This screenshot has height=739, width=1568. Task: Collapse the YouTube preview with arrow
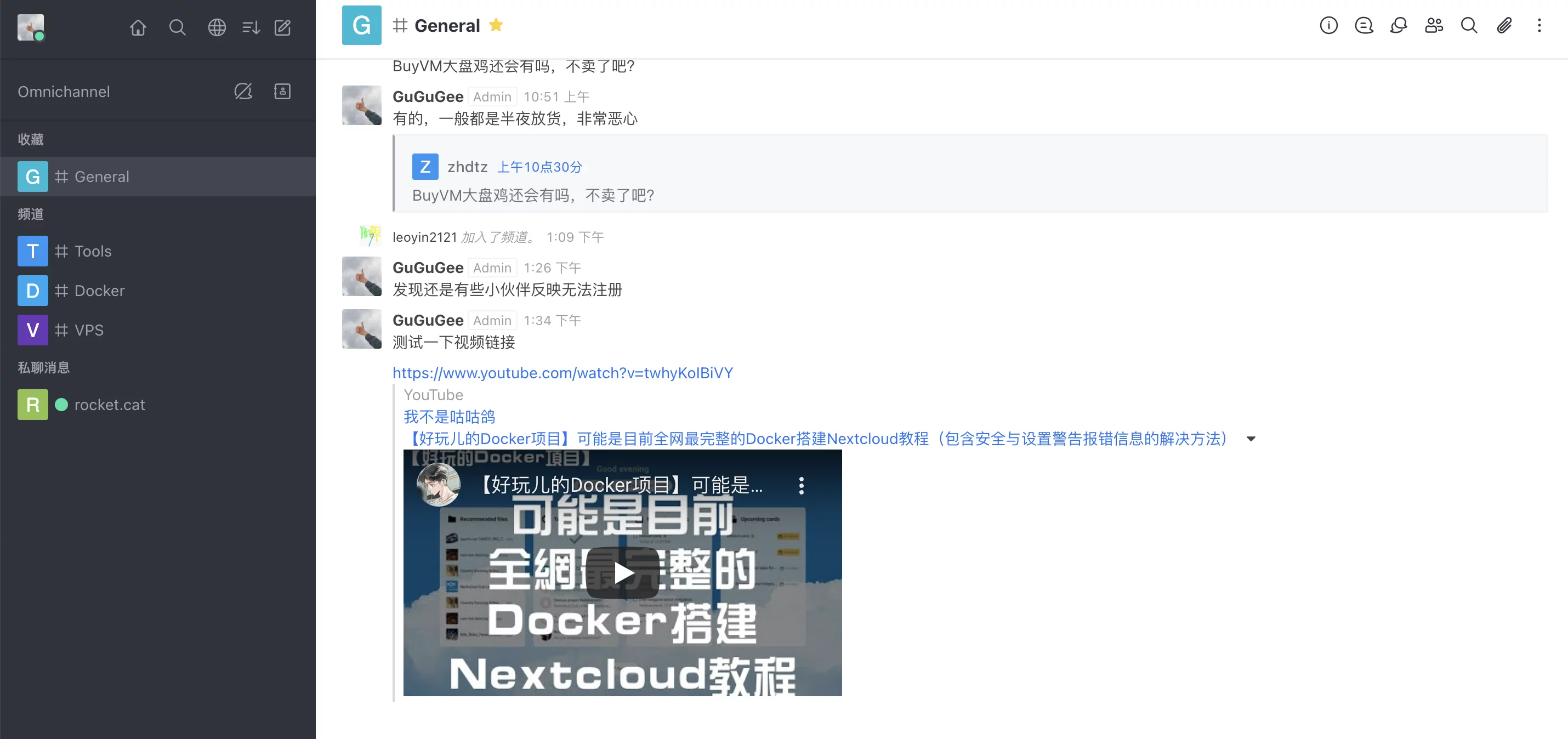(1251, 439)
